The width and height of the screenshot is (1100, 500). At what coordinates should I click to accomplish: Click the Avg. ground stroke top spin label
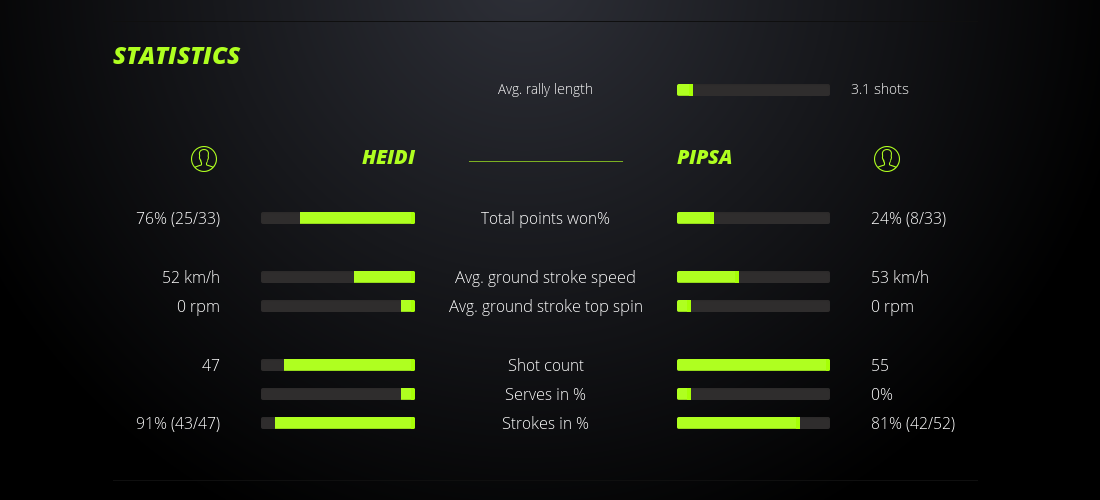[x=545, y=306]
